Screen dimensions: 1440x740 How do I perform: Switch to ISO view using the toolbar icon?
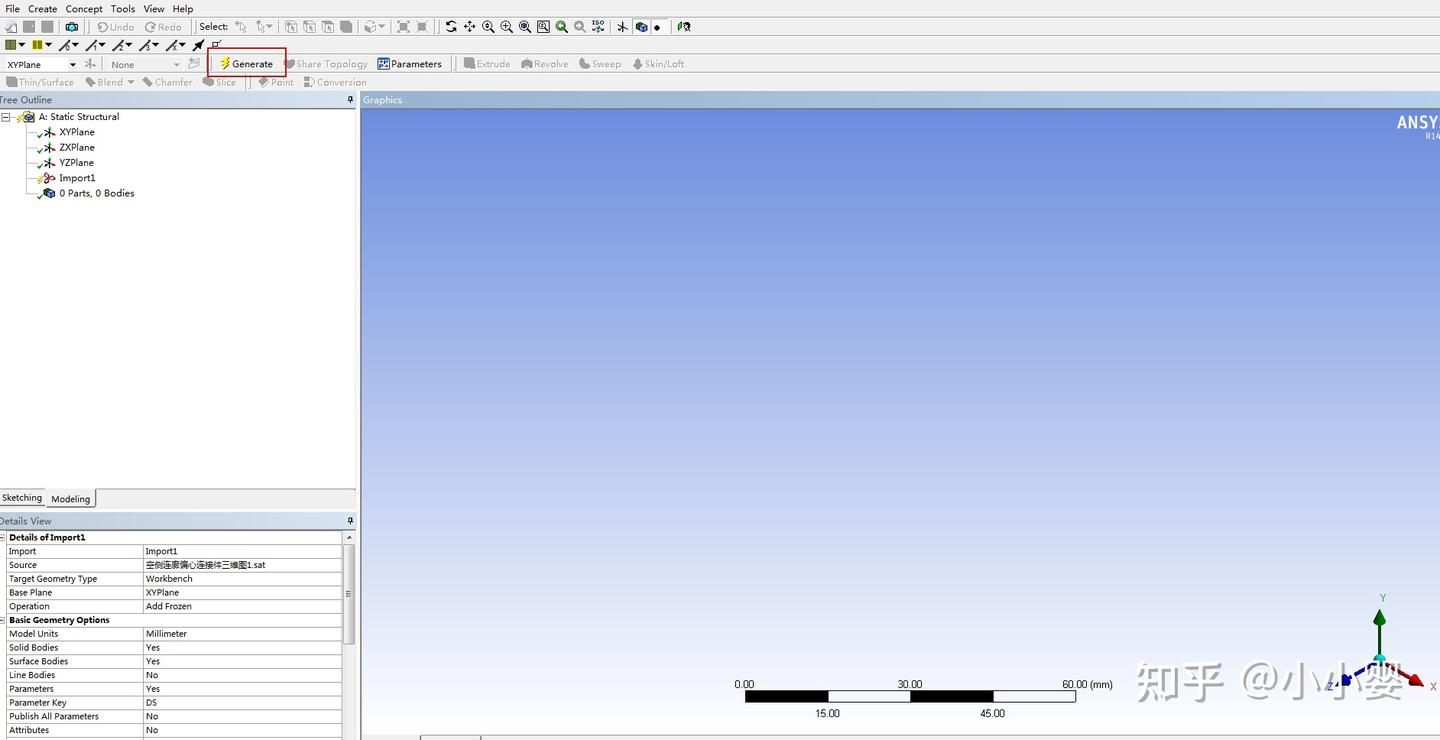click(x=598, y=26)
